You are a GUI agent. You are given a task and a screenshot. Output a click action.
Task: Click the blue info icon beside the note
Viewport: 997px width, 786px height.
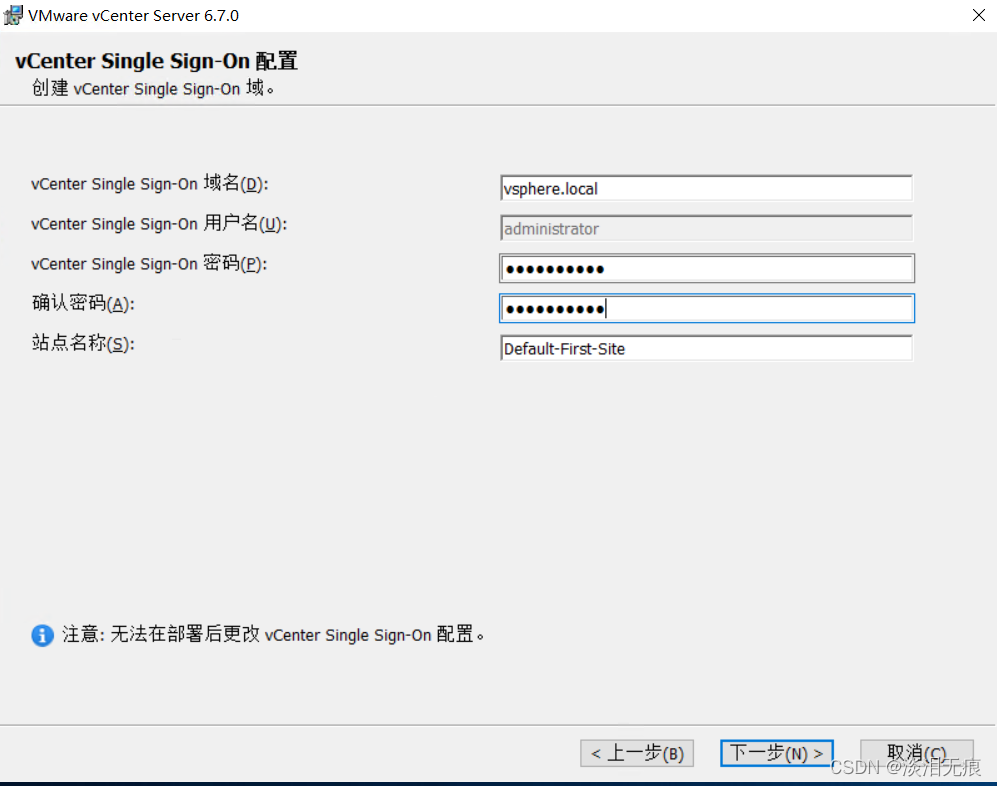click(x=43, y=635)
